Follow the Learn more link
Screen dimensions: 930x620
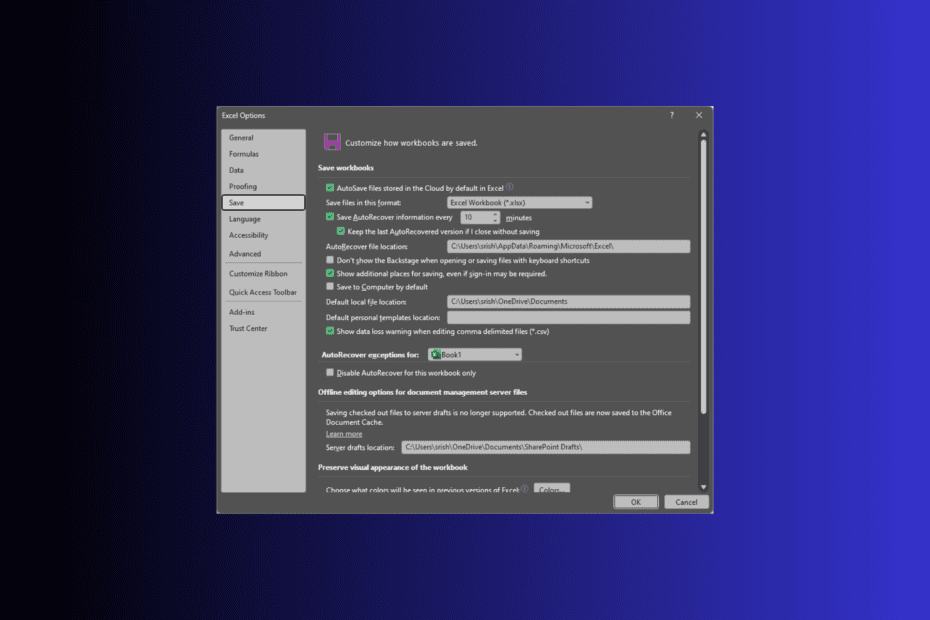click(344, 434)
